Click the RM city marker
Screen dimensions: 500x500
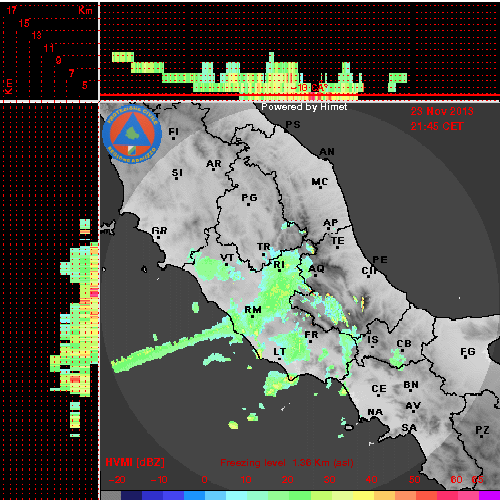pyautogui.click(x=253, y=311)
